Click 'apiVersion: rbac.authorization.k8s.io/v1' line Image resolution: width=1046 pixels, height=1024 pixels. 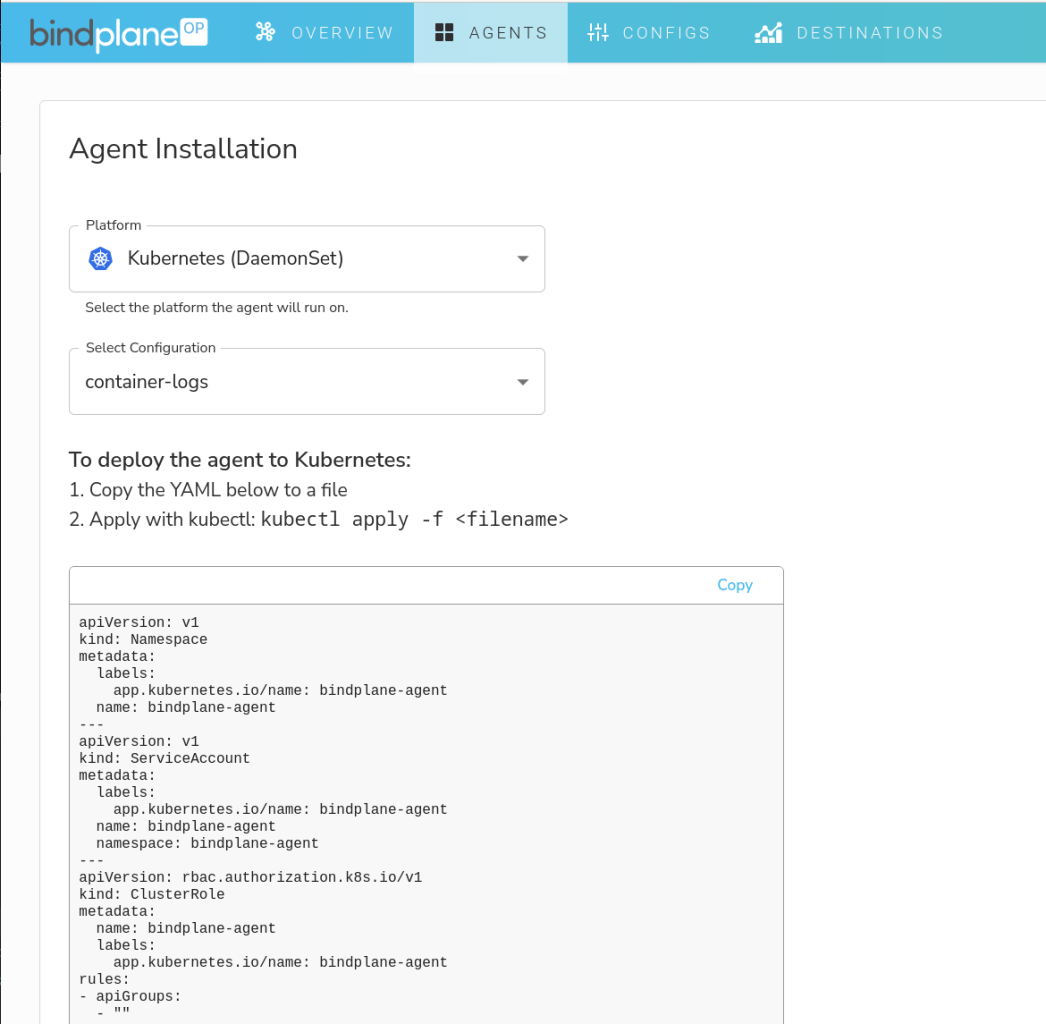tap(251, 877)
